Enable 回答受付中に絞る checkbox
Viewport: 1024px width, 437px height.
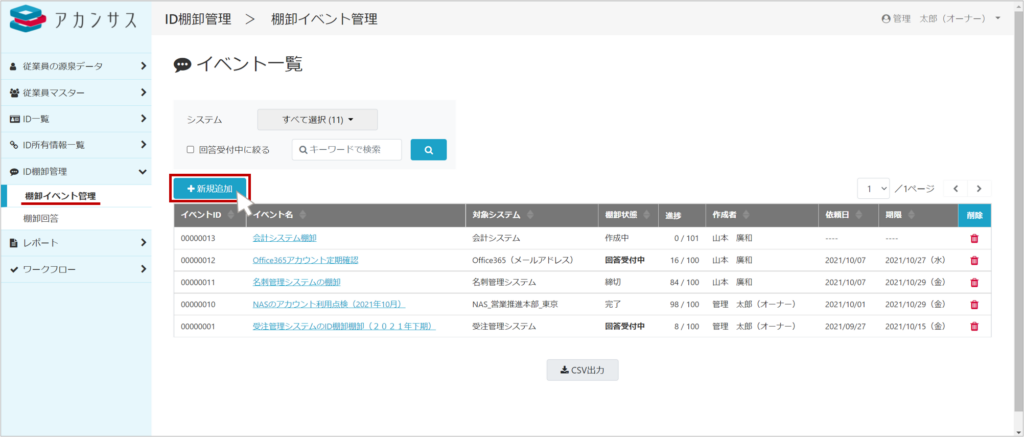pos(190,150)
